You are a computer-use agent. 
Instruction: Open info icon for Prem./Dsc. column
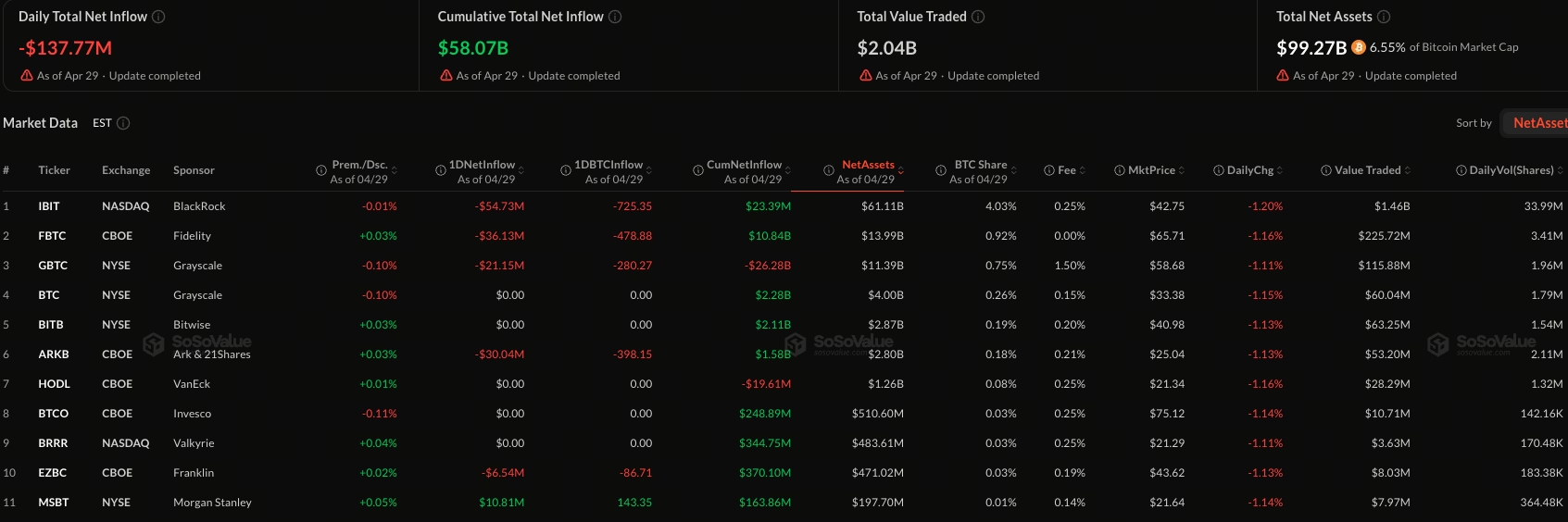pyautogui.click(x=321, y=170)
